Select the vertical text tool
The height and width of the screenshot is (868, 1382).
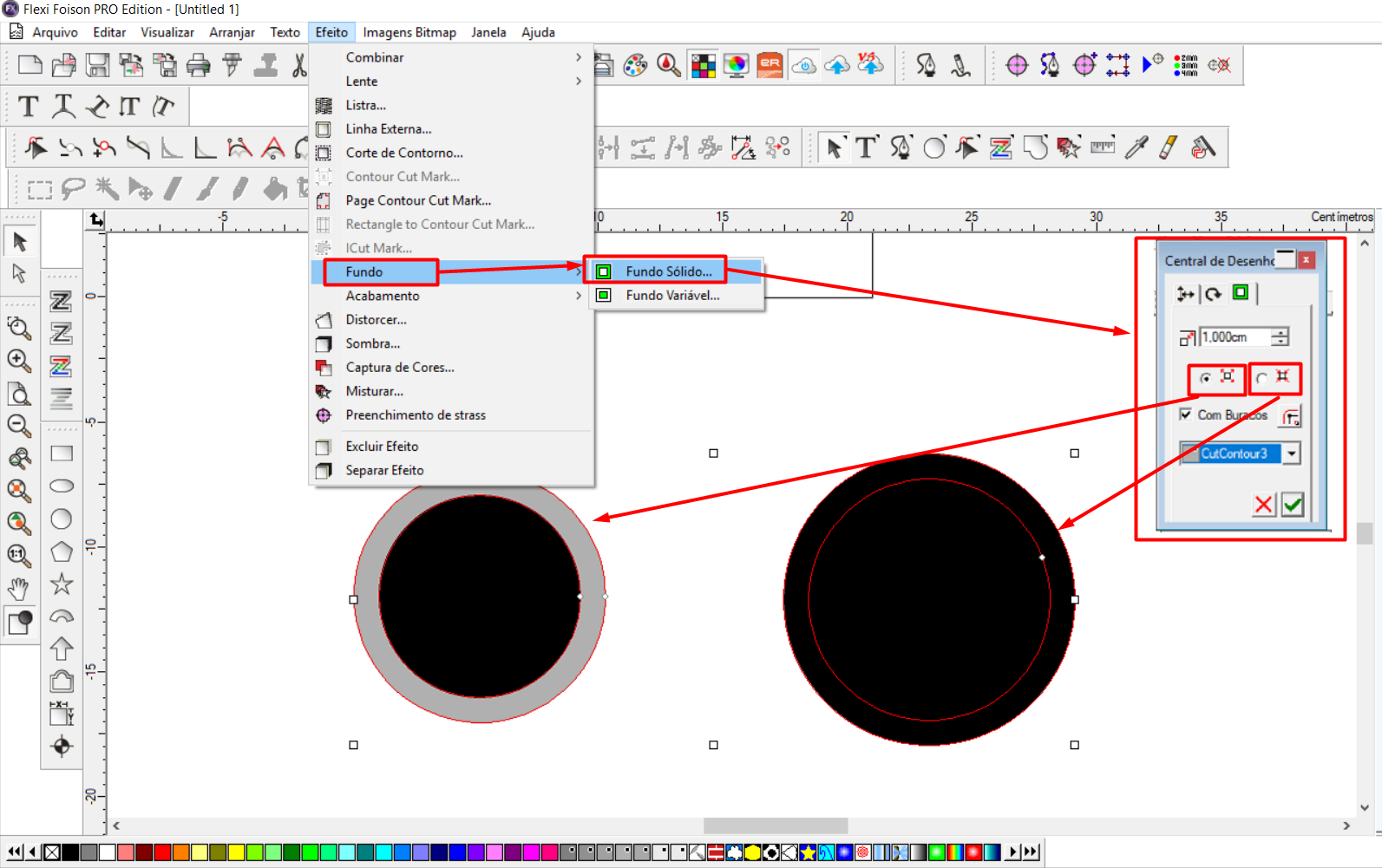[x=130, y=107]
